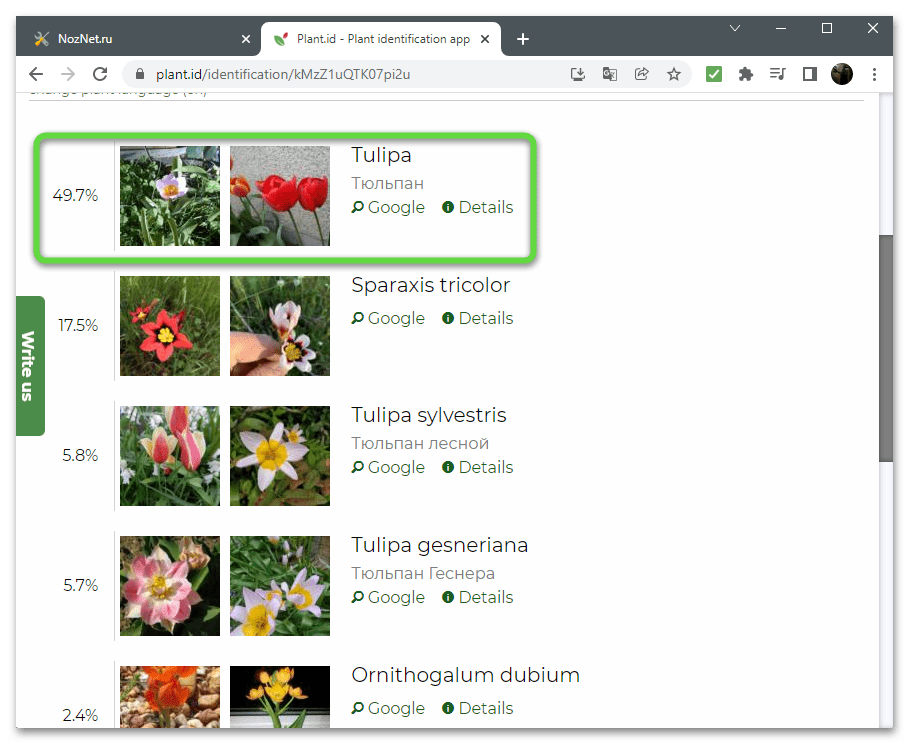Open first Tulipa sylvestris thumbnail
909x744 pixels.
(x=170, y=456)
